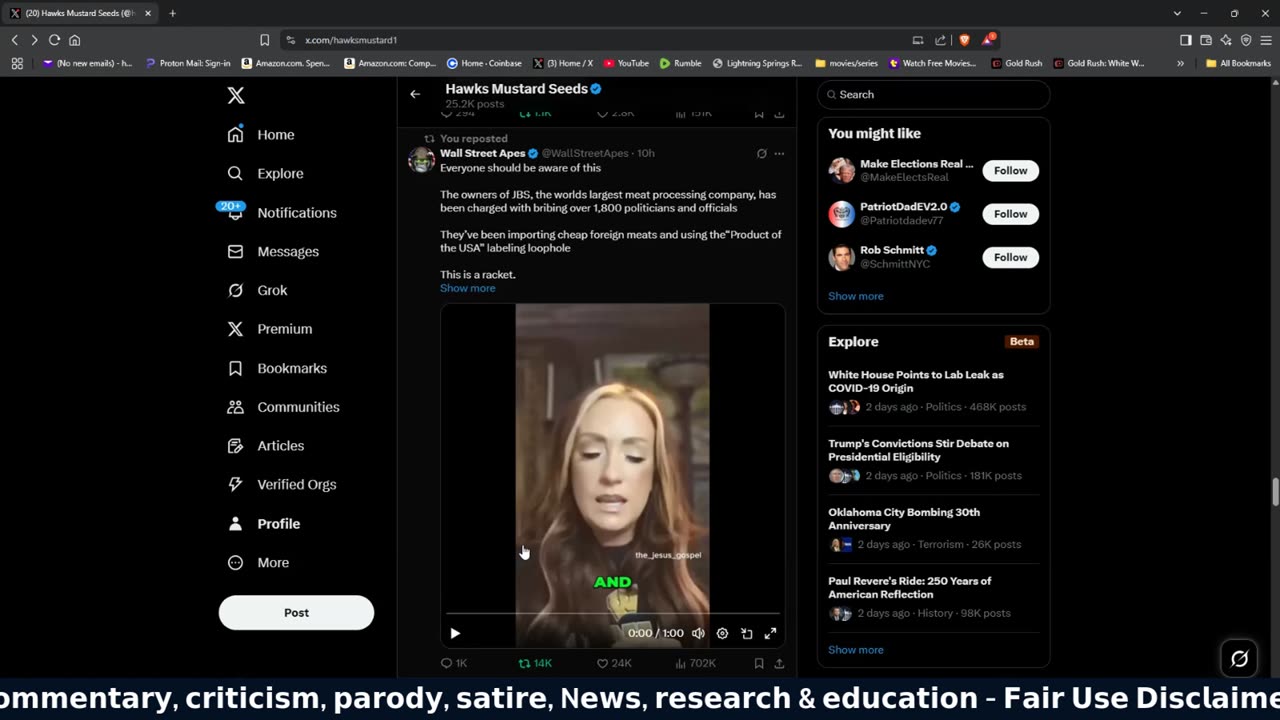View post analytics showing 702K views
This screenshot has width=1280, height=720.
pyautogui.click(x=696, y=663)
